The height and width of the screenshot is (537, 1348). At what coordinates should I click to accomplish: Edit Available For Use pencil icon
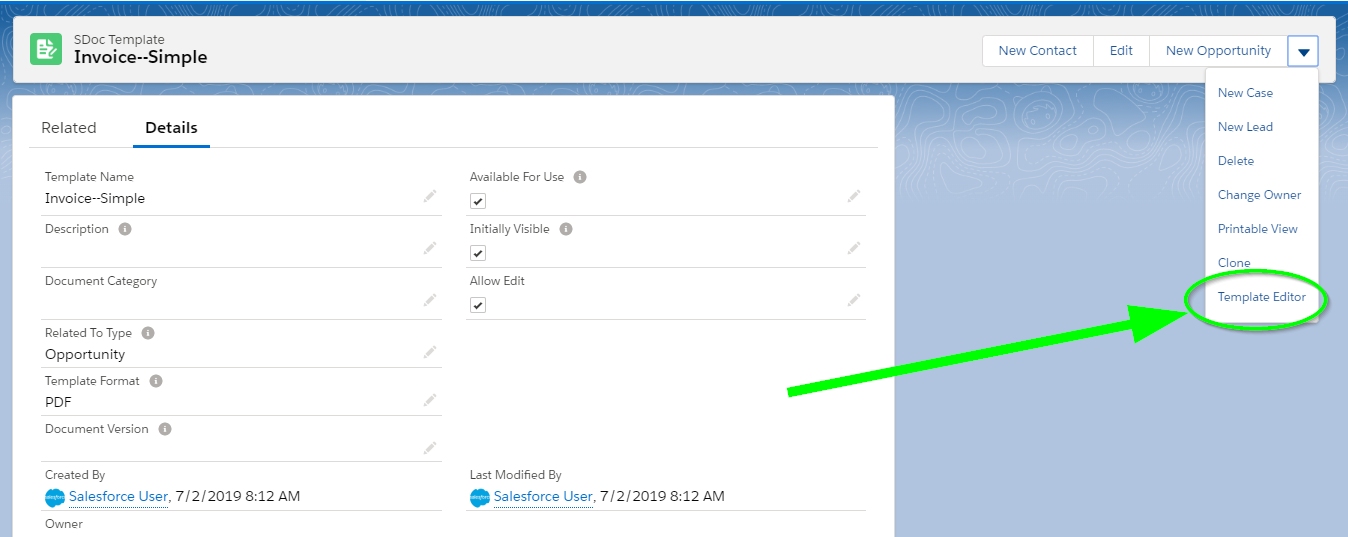854,197
